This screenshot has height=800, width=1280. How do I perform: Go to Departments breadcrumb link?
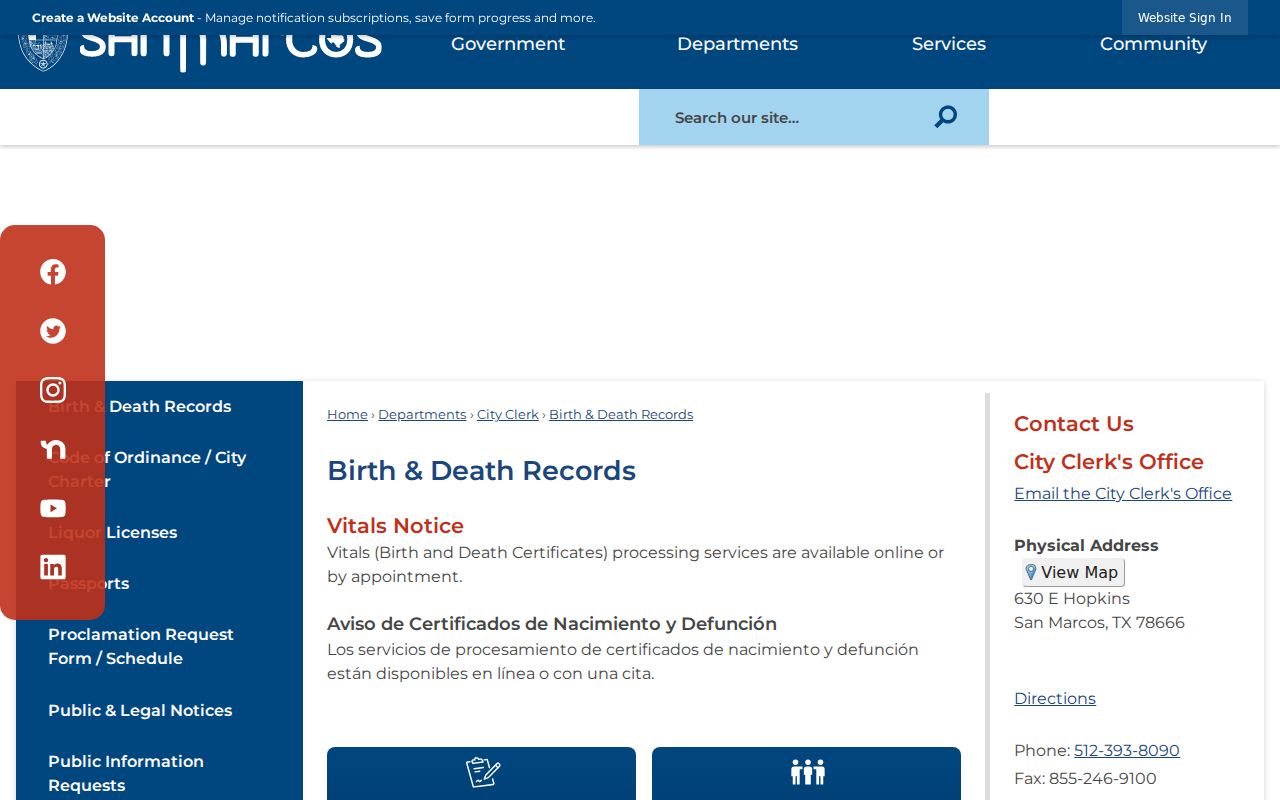[422, 414]
